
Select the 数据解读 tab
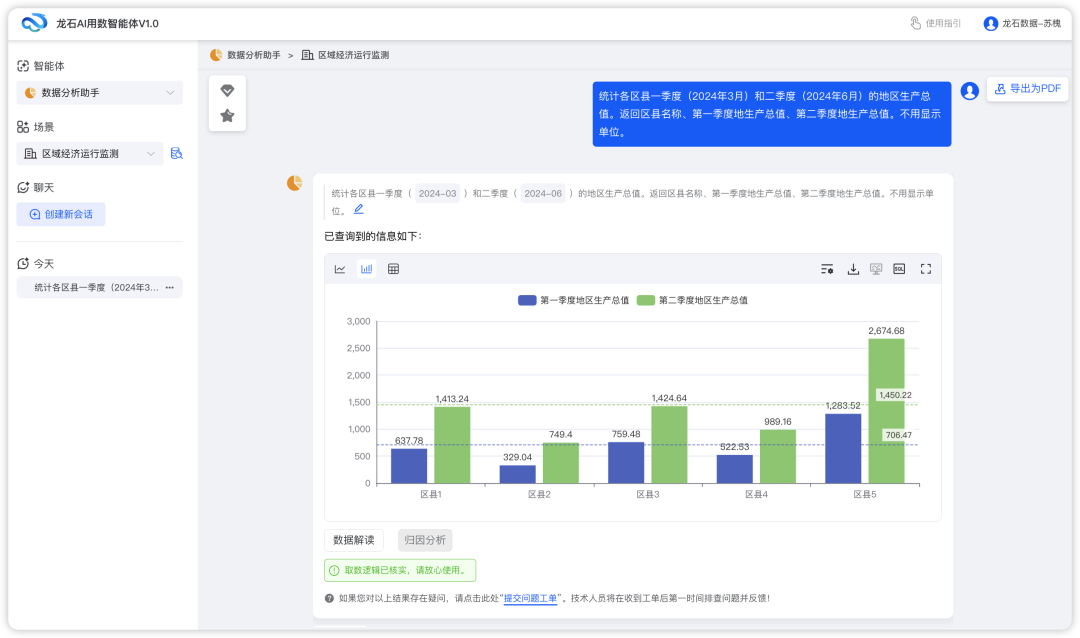click(x=354, y=540)
